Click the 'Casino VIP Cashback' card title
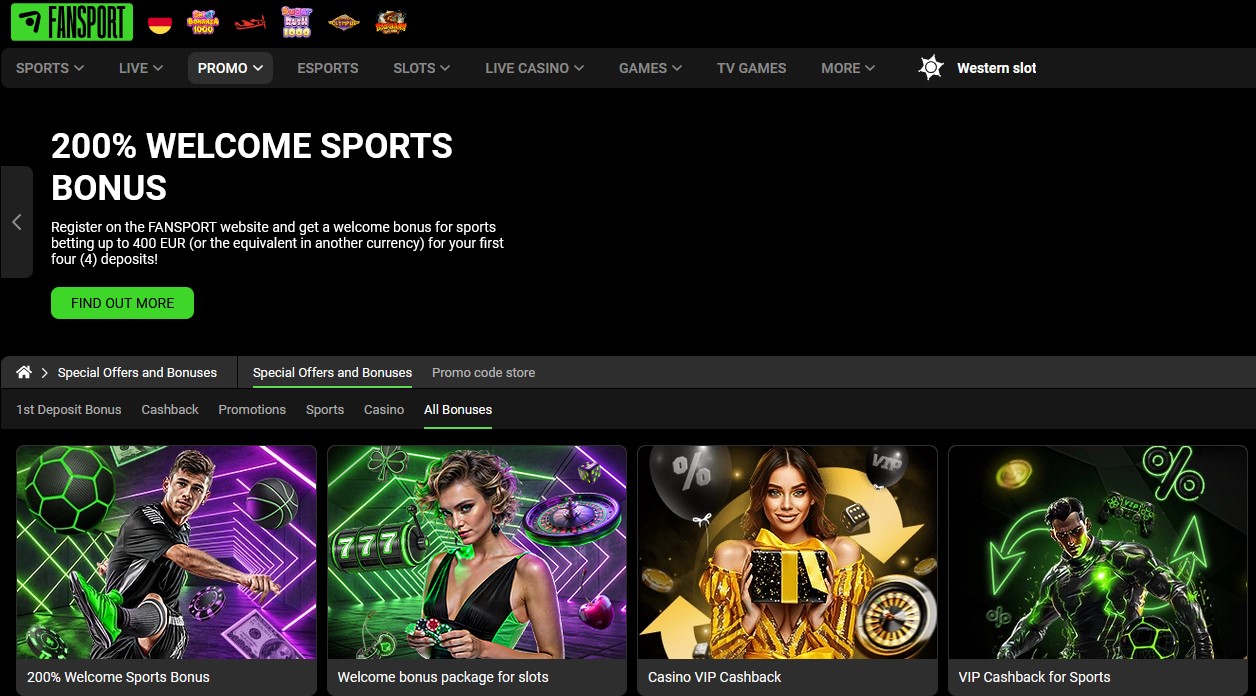The image size is (1256, 696). (714, 677)
